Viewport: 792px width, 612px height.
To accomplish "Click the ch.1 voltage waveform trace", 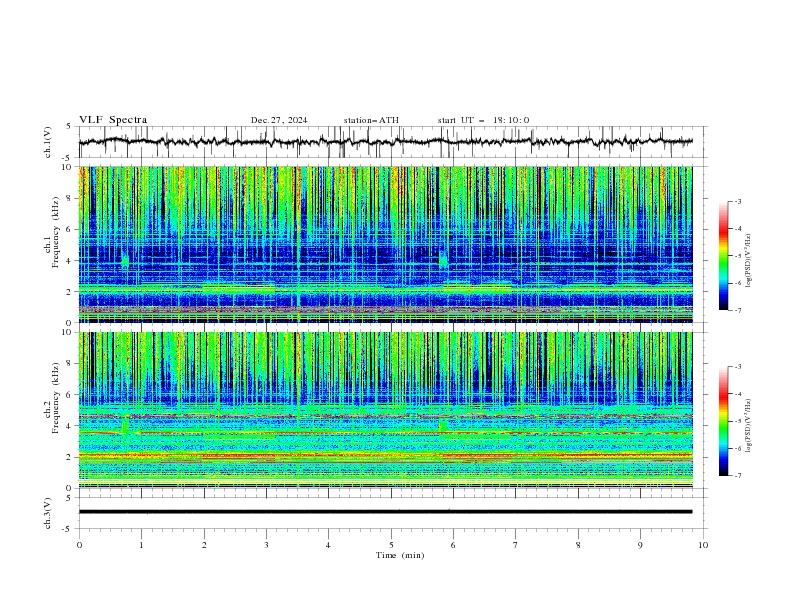I will 385,142.
